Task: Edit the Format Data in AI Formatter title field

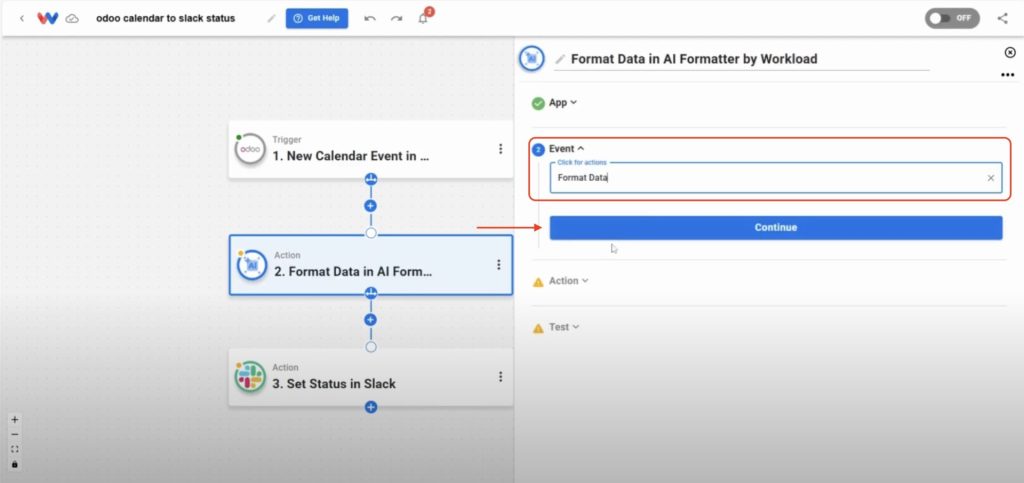Action: pyautogui.click(x=748, y=59)
